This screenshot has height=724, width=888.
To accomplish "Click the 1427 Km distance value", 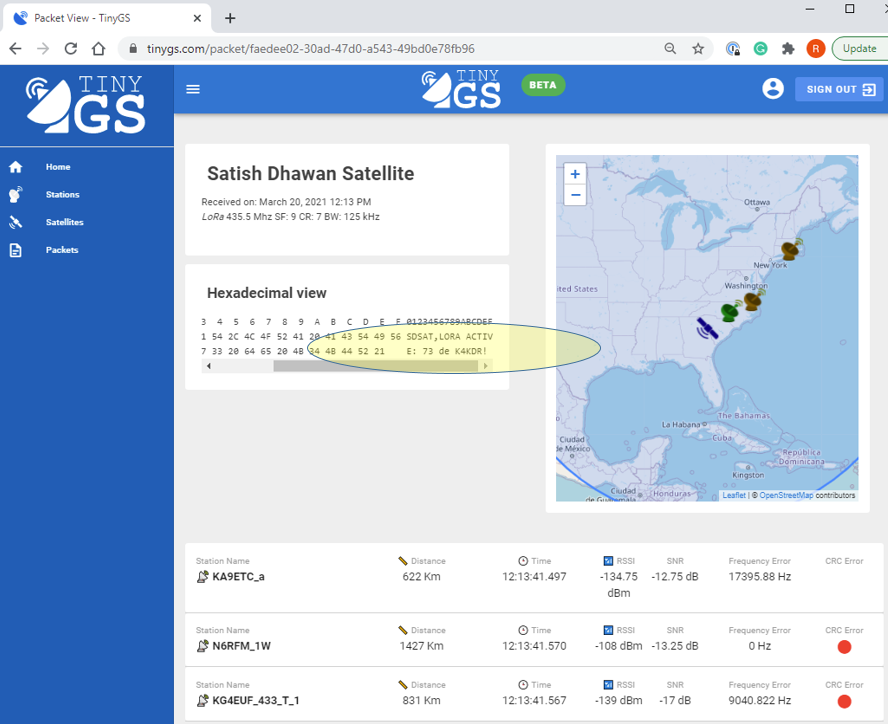I will coord(421,646).
